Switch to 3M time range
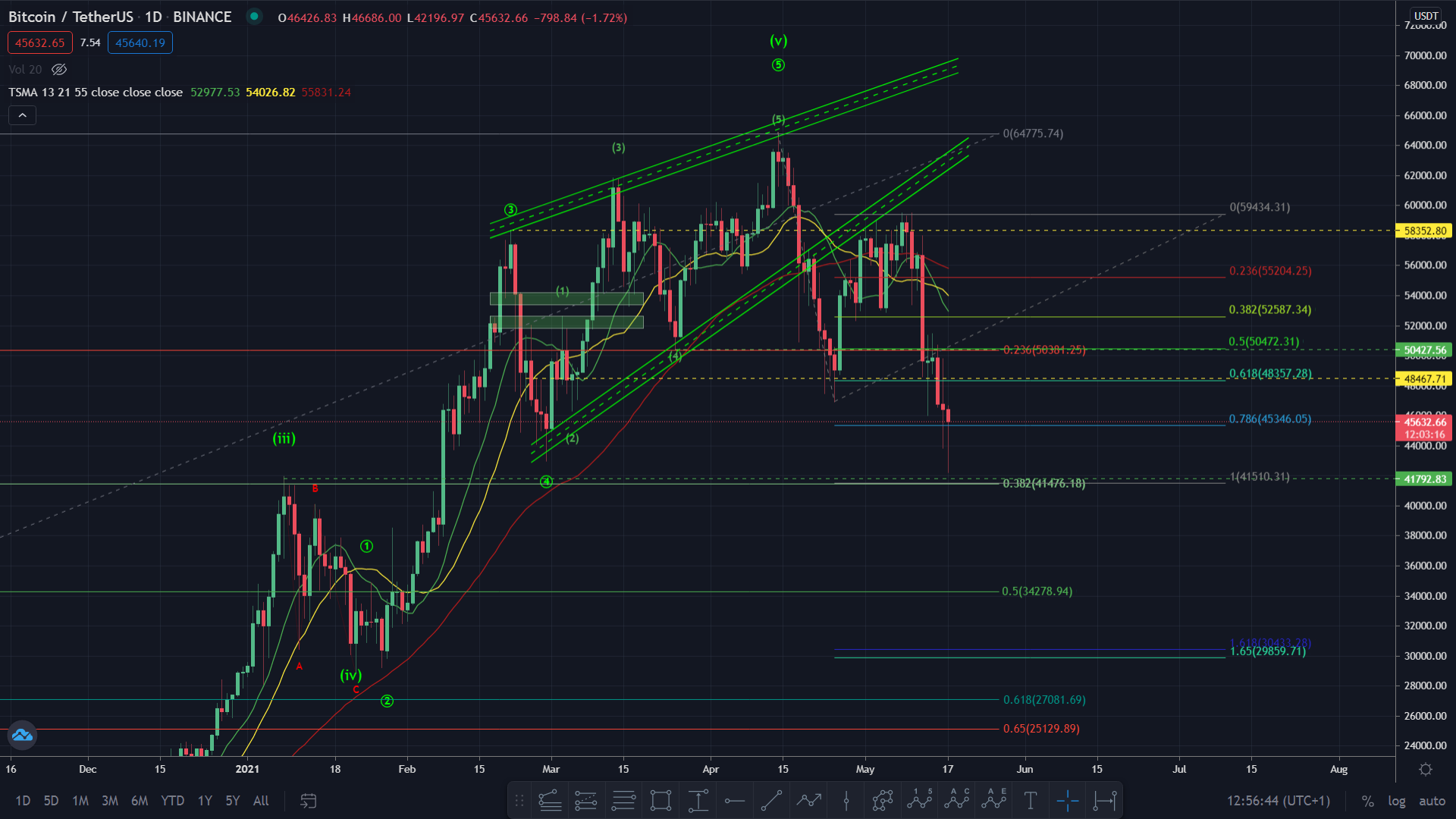This screenshot has width=1456, height=819. [x=110, y=801]
